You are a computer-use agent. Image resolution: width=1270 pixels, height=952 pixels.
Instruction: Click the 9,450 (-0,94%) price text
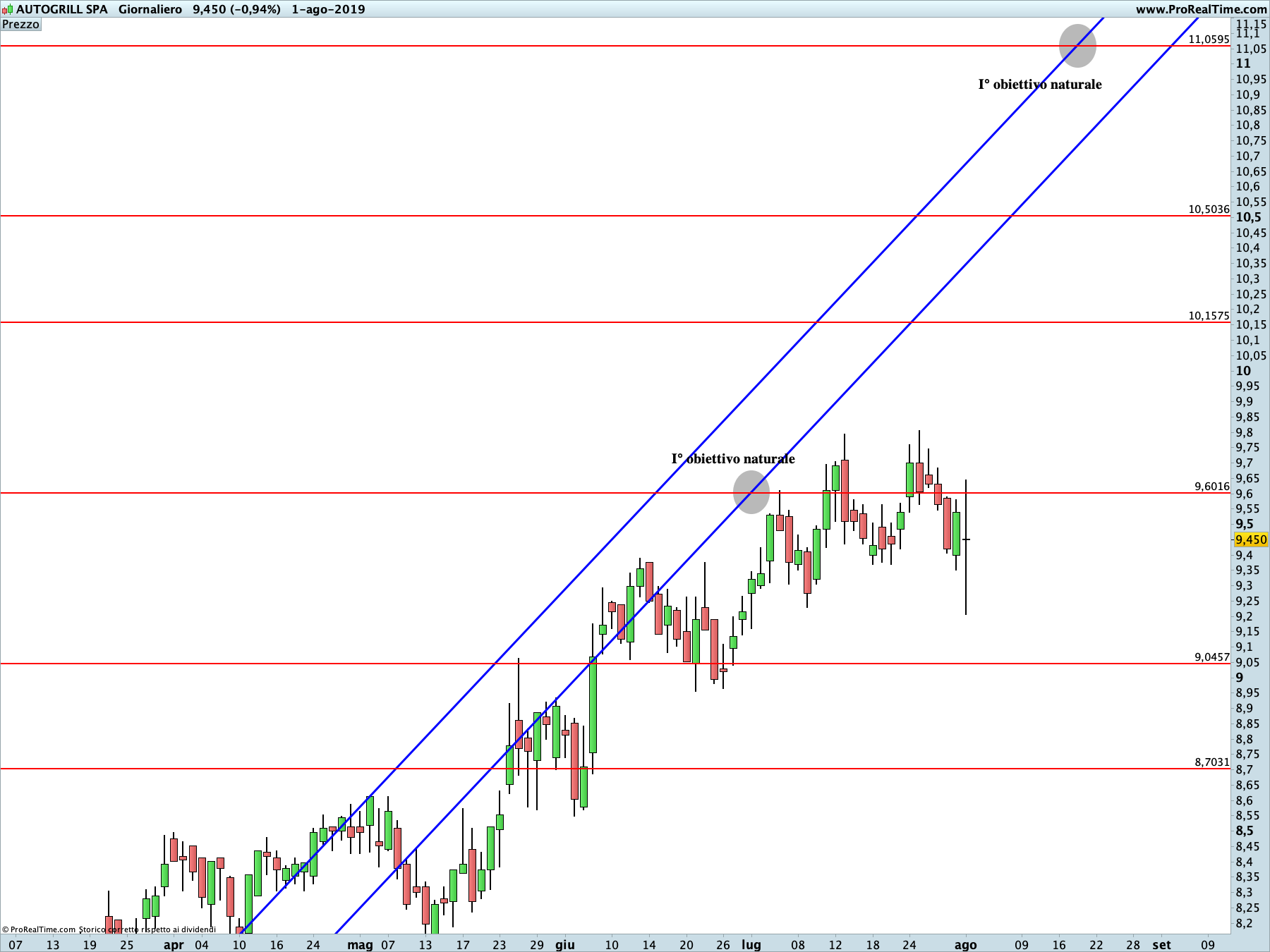pyautogui.click(x=237, y=9)
